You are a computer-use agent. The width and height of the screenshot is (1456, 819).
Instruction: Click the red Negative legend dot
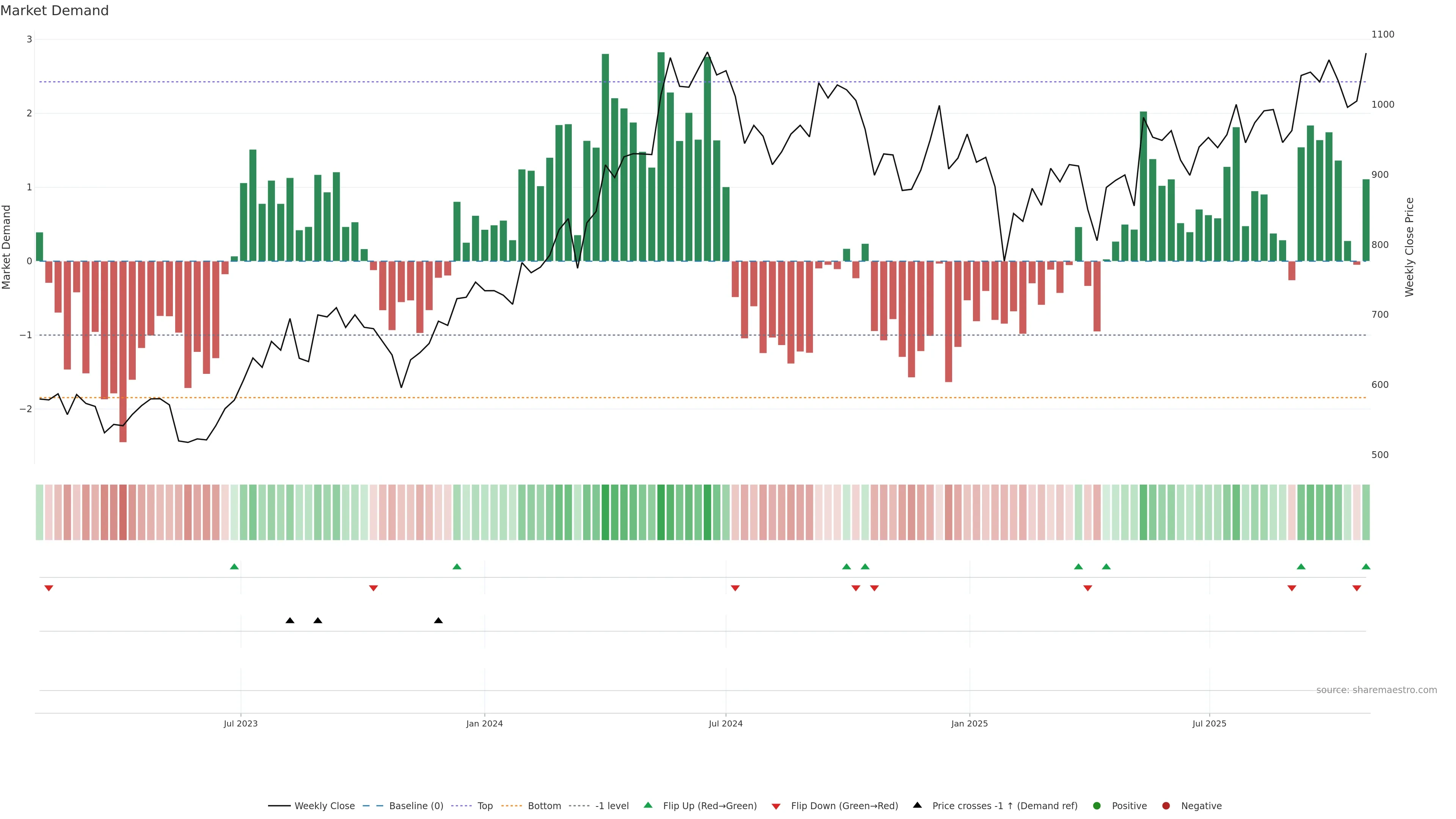pos(1166,806)
